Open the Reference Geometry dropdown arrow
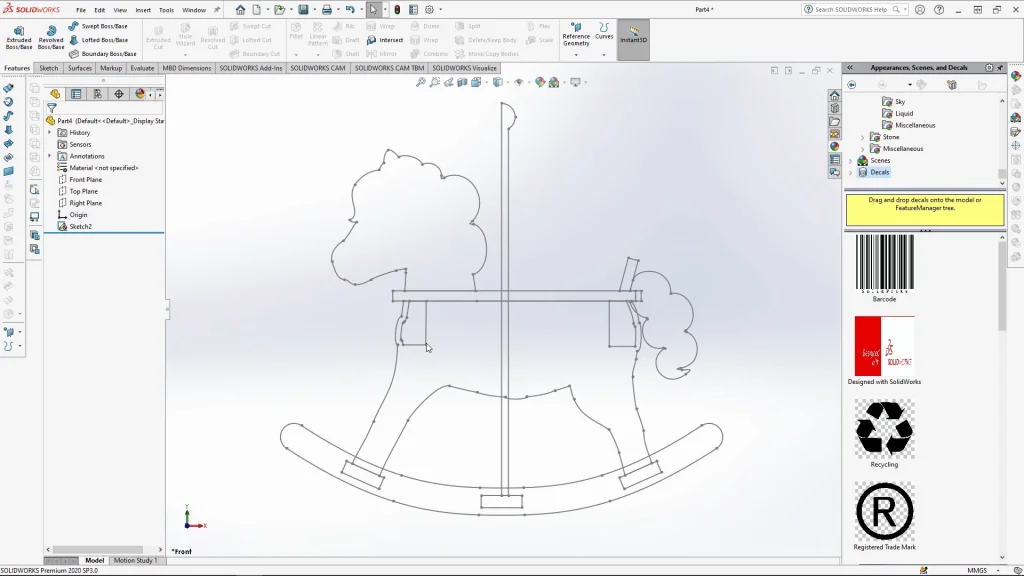Viewport: 1024px width, 576px height. coord(576,55)
